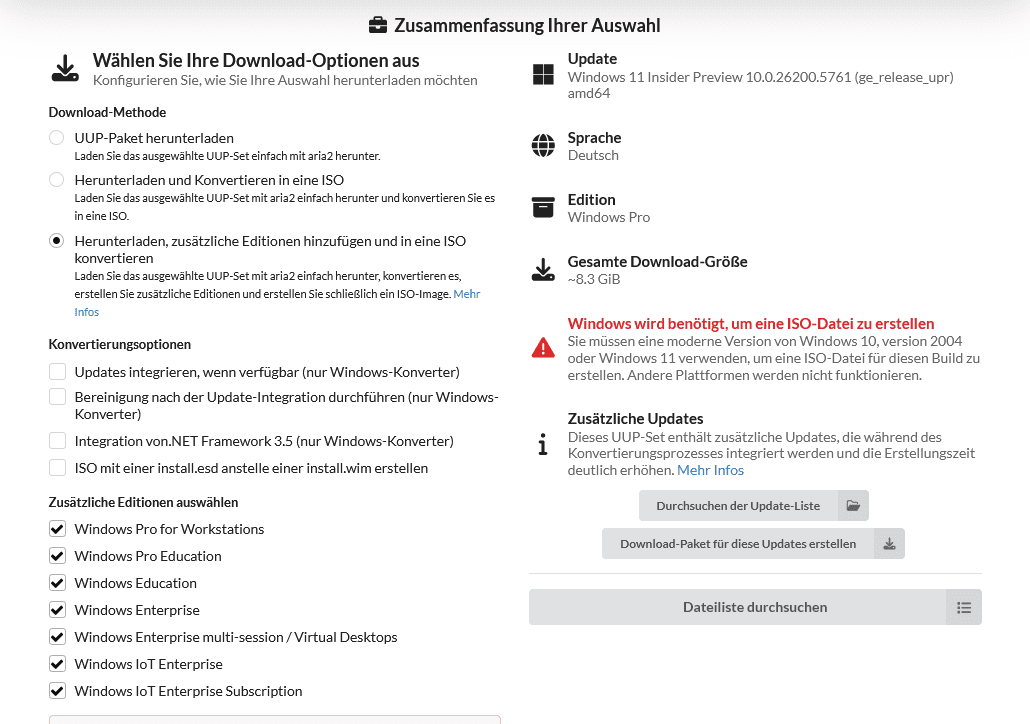Click the list icon beside Dateiliste durchsuchen

(x=964, y=607)
